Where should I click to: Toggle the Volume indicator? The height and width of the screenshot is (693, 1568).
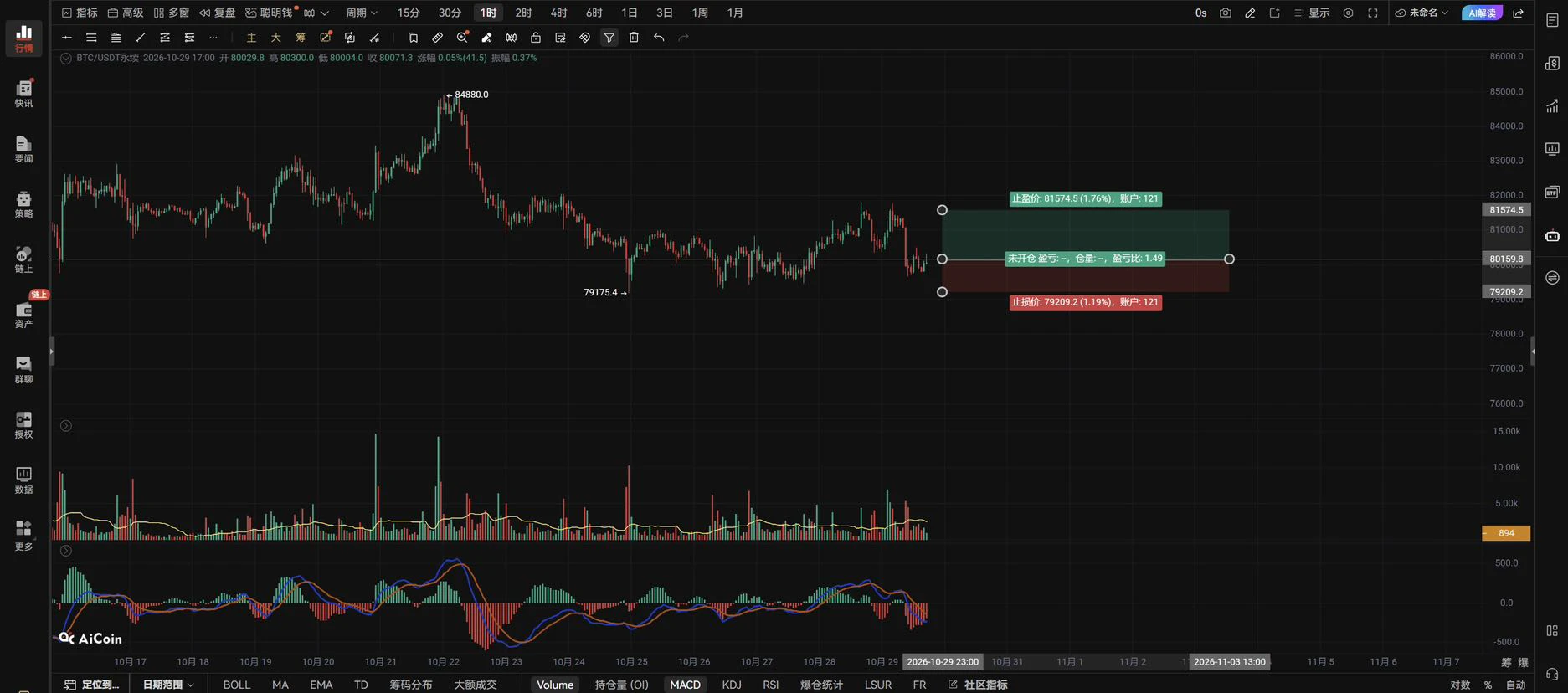pos(555,685)
